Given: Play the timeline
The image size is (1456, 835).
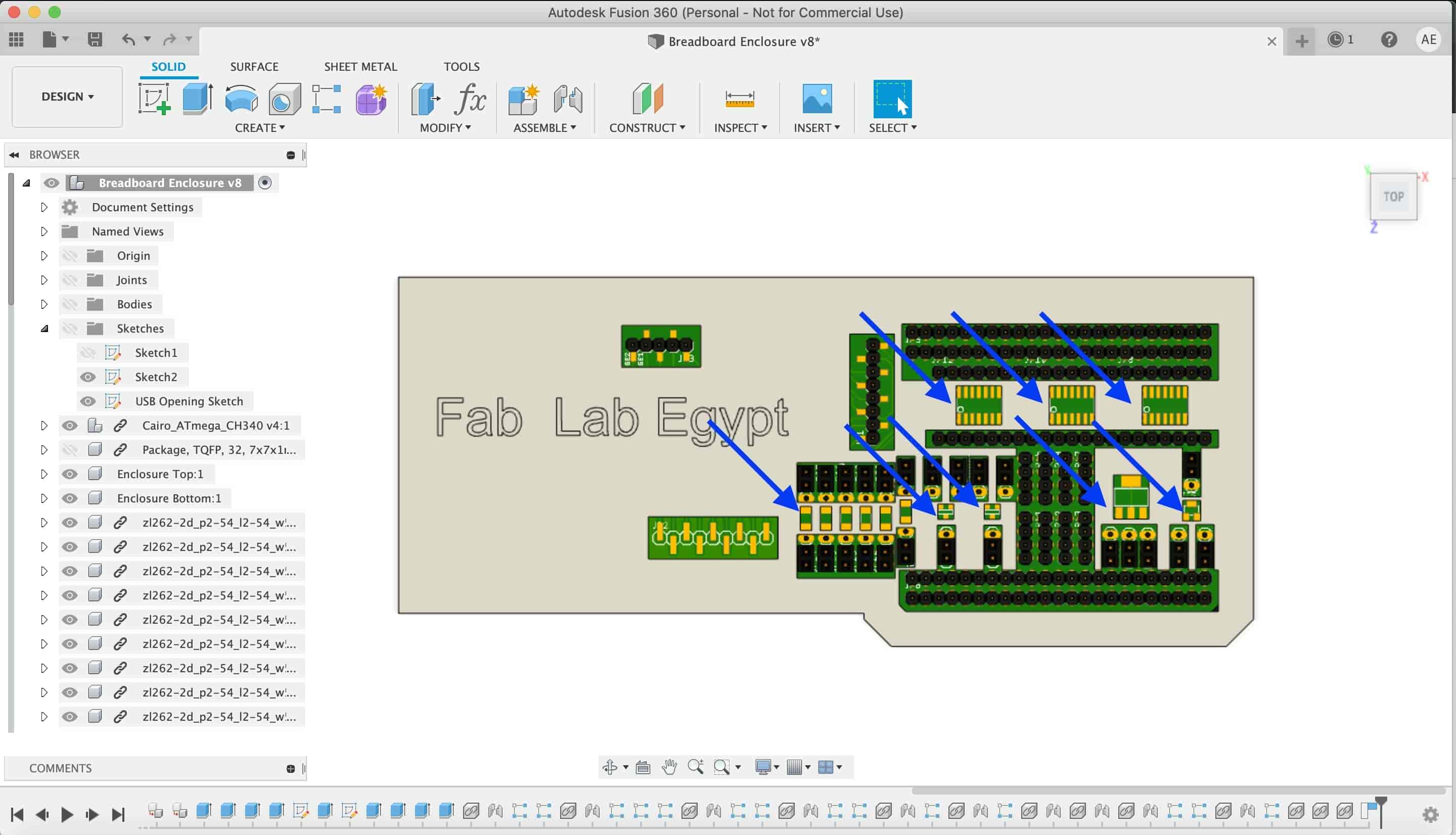Looking at the screenshot, I should pyautogui.click(x=67, y=814).
